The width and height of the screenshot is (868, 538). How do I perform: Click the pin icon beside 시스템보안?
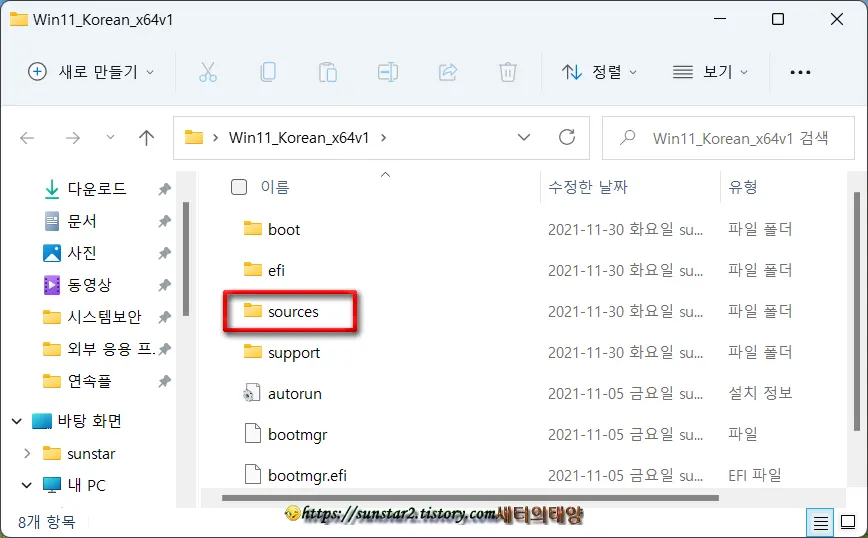click(x=164, y=318)
